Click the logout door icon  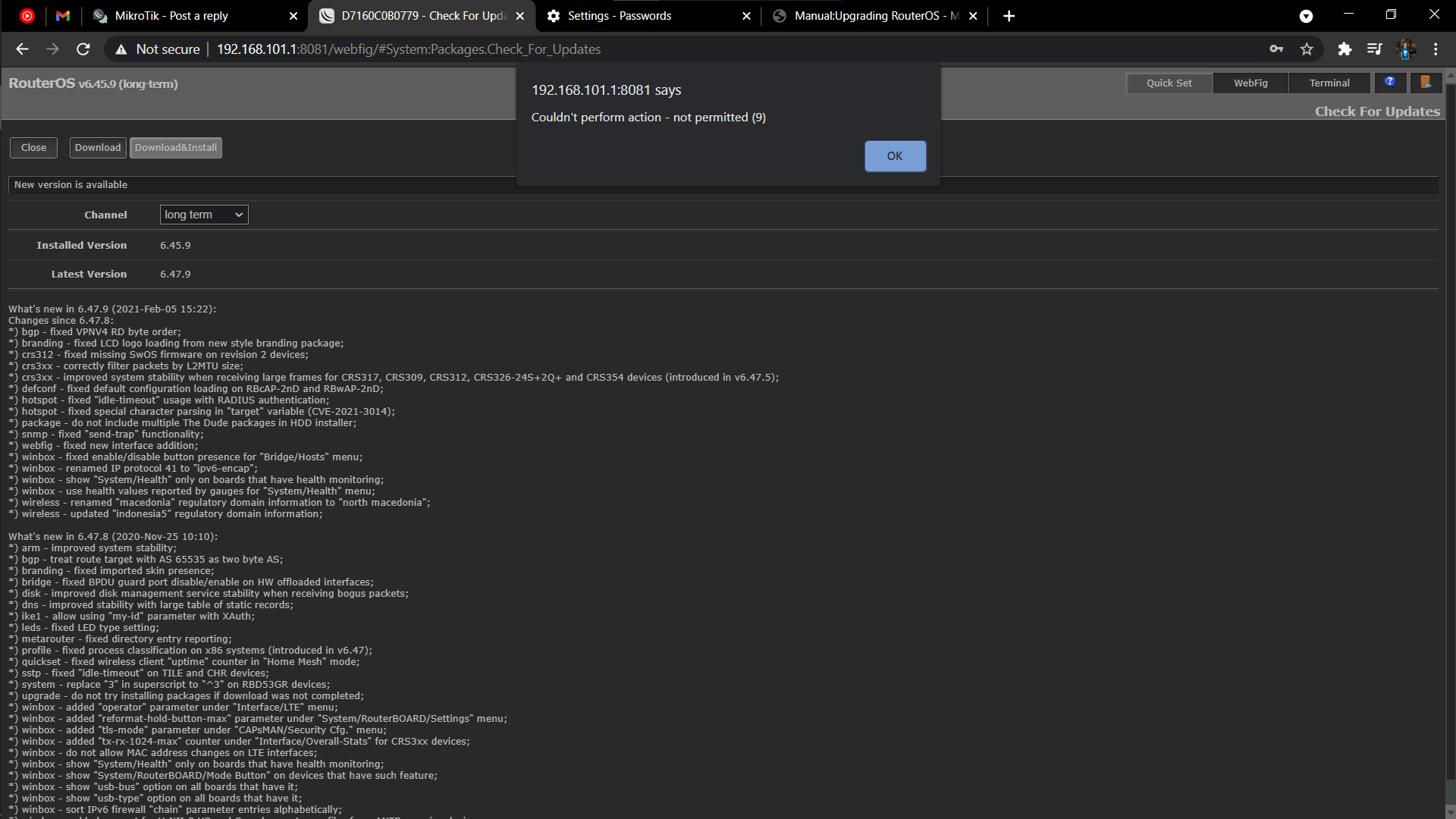click(1426, 83)
